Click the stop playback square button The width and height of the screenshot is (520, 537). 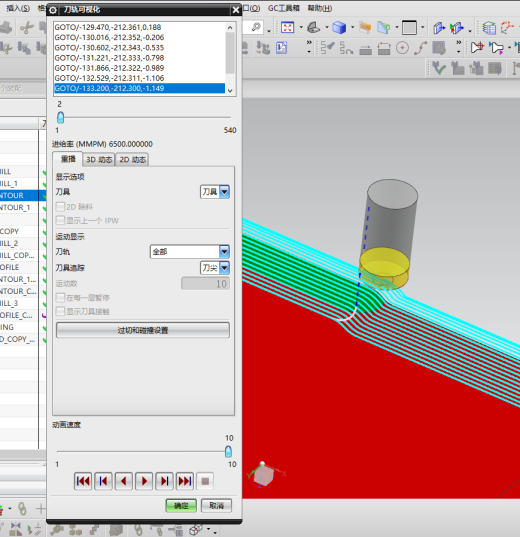tap(205, 481)
